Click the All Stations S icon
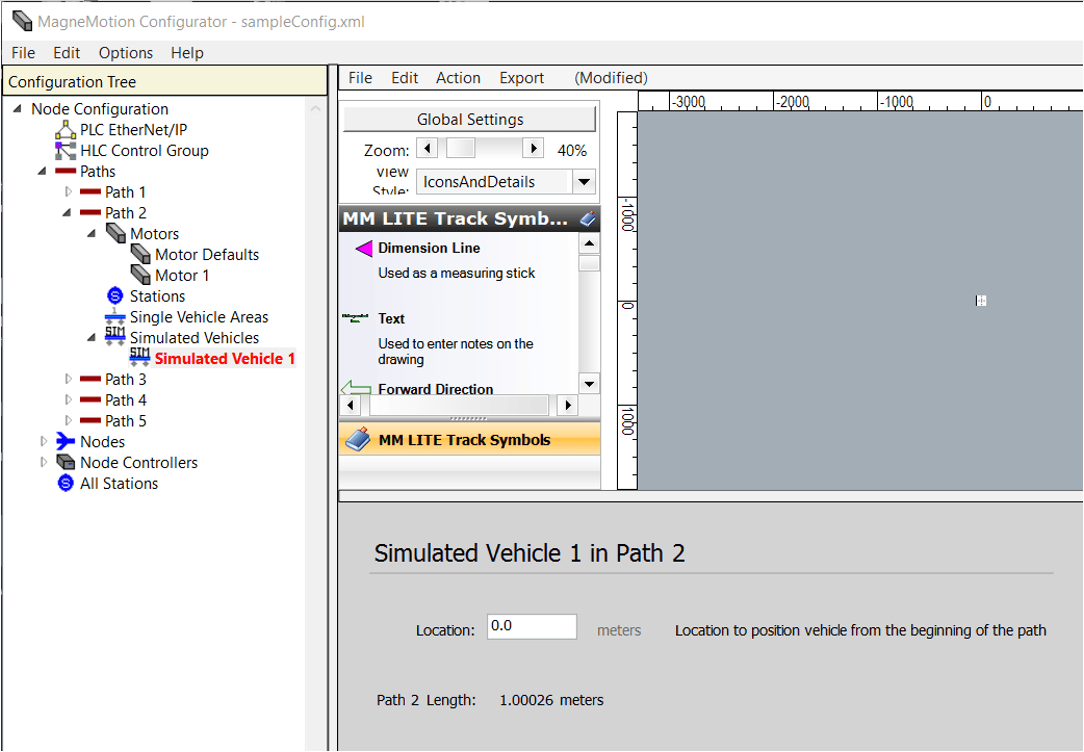The height and width of the screenshot is (752, 1084). pos(65,483)
